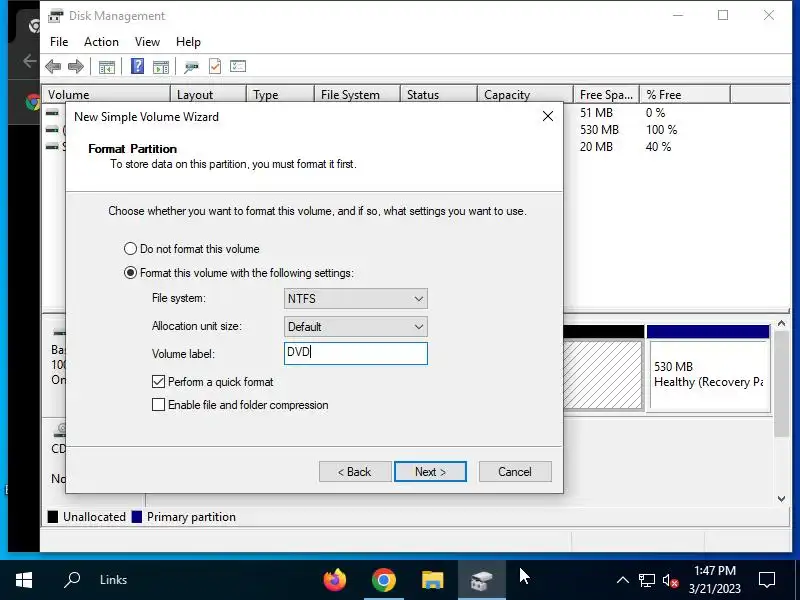Open the Action menu

click(101, 42)
